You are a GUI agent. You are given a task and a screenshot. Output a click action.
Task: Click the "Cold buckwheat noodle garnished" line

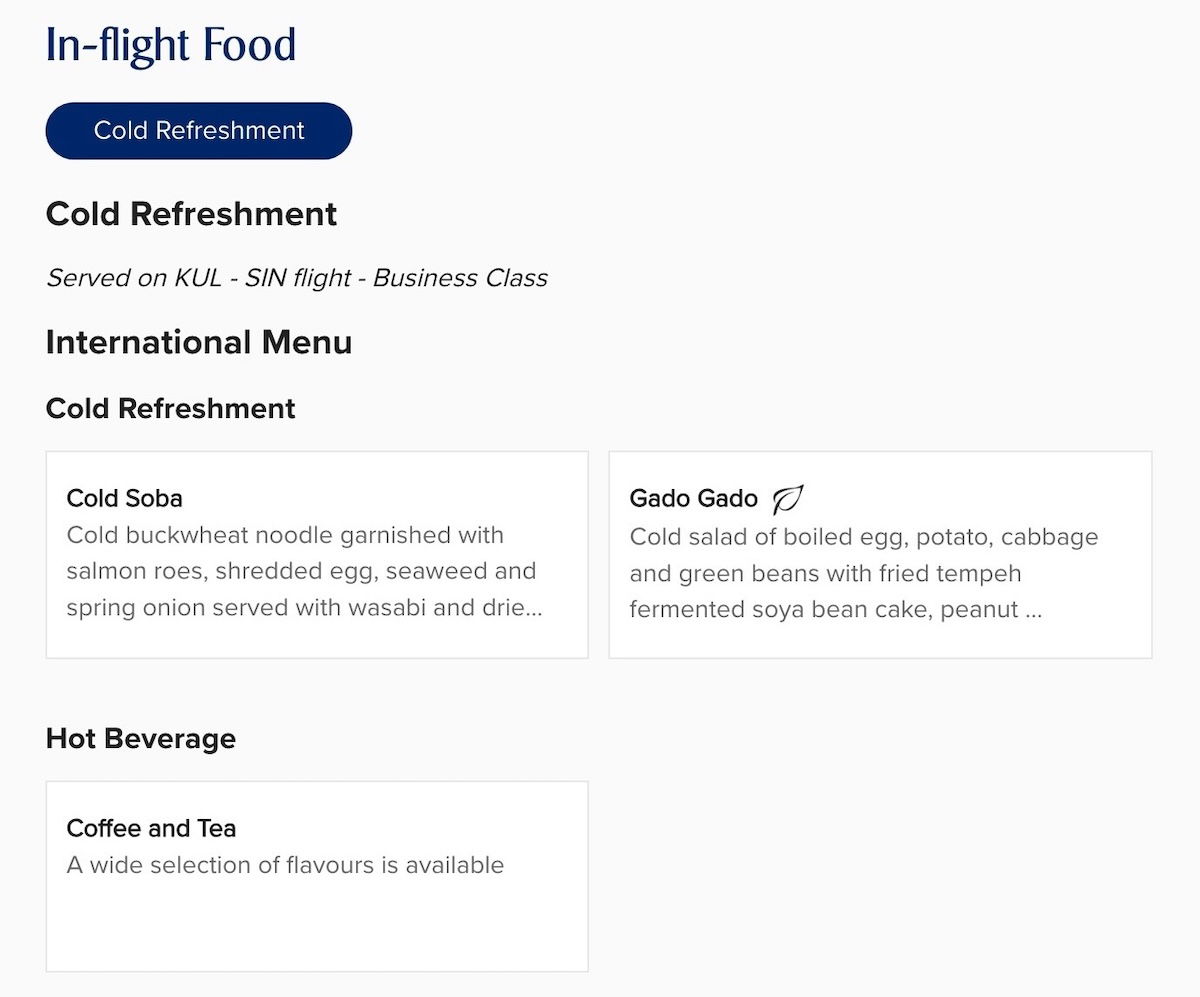[x=285, y=535]
